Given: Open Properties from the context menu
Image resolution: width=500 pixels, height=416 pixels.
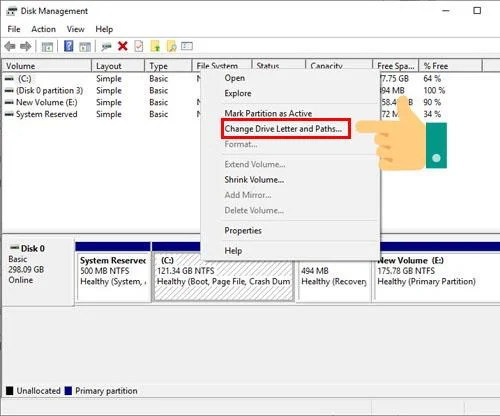Looking at the screenshot, I should point(243,231).
